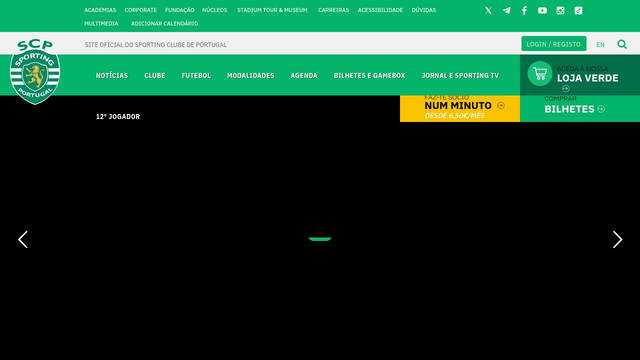The width and height of the screenshot is (640, 360).
Task: Open the YouTube social icon
Action: click(x=542, y=11)
